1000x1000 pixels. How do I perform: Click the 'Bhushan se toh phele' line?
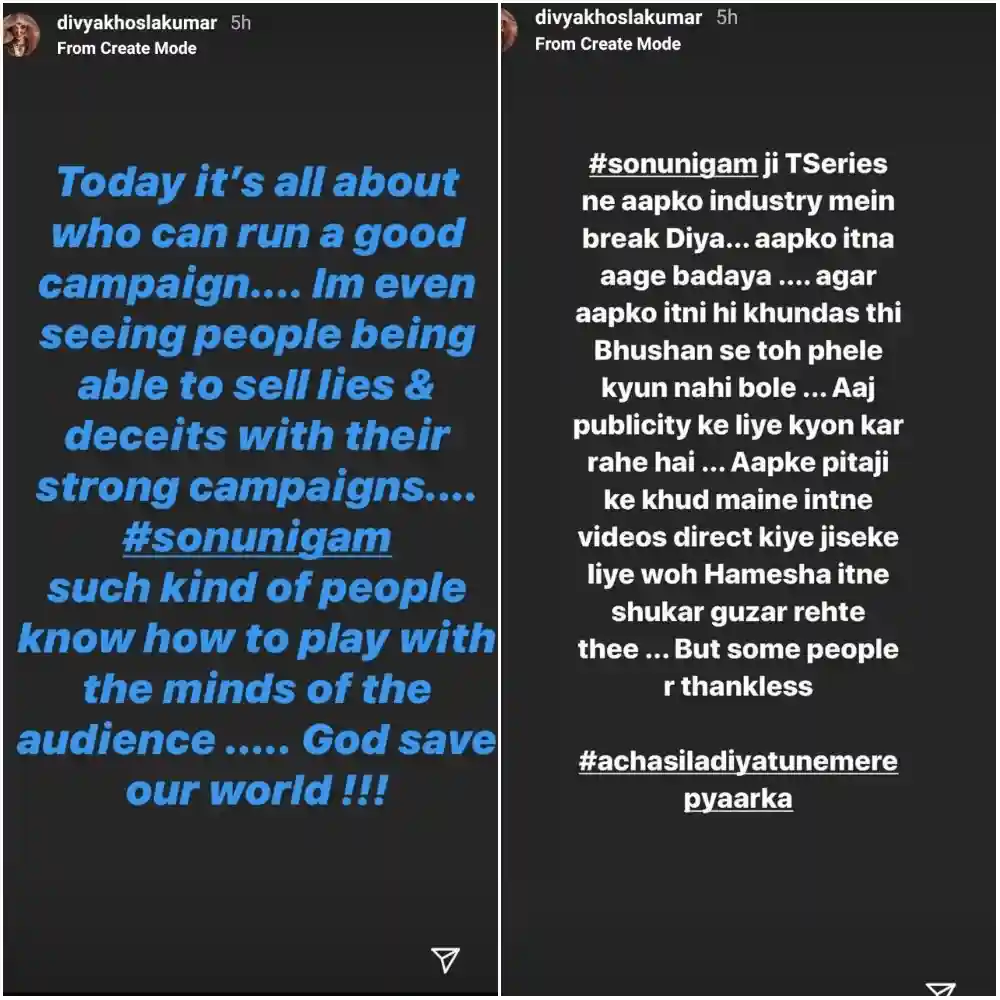738,351
